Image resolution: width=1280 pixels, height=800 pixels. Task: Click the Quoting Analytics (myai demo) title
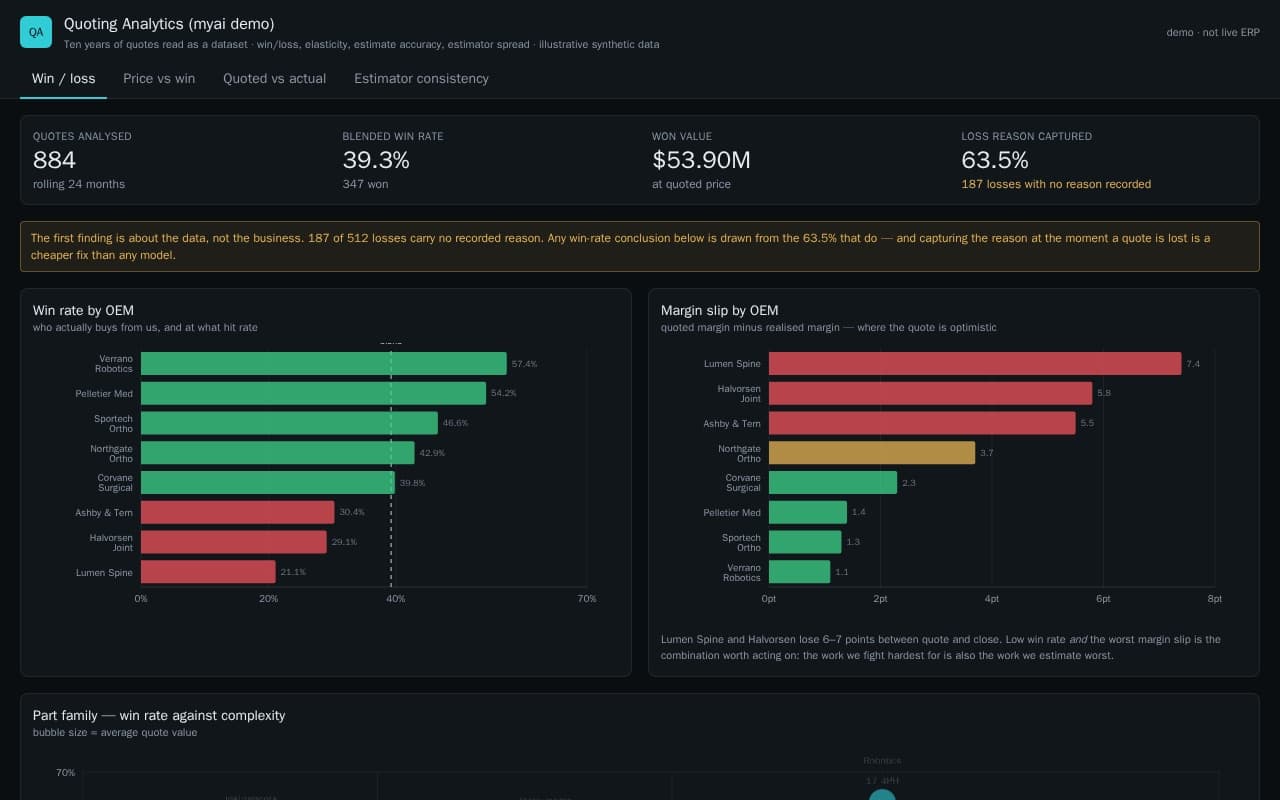coord(169,23)
